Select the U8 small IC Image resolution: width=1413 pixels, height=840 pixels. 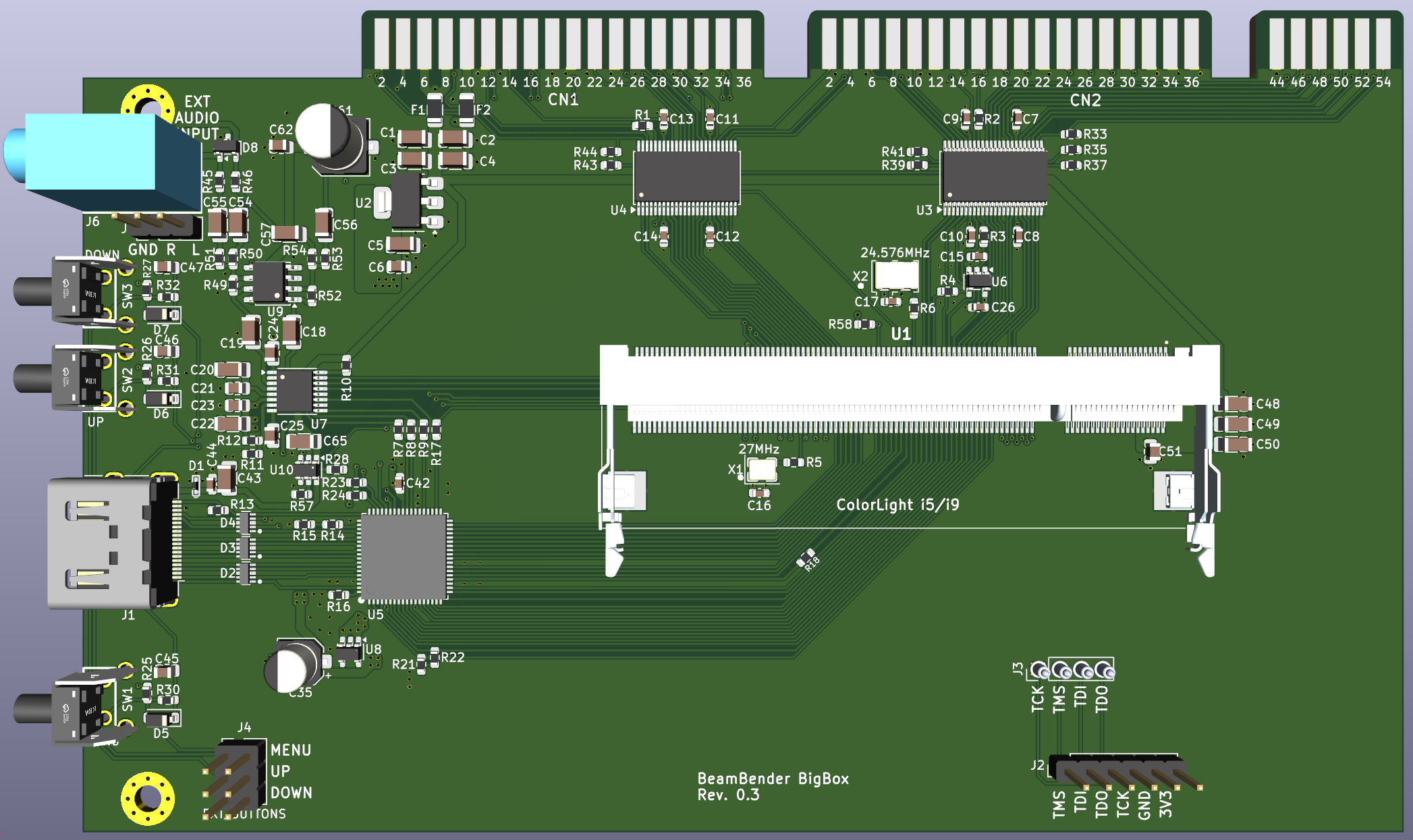pos(349,652)
